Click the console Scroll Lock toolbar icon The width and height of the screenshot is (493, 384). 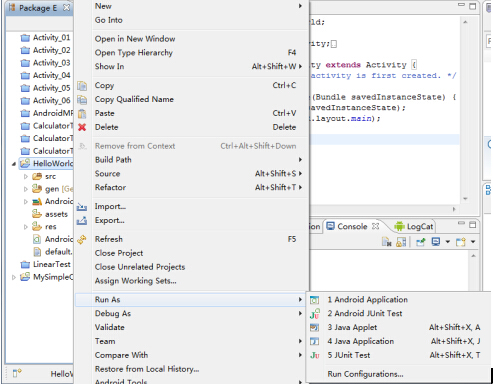tap(401, 242)
